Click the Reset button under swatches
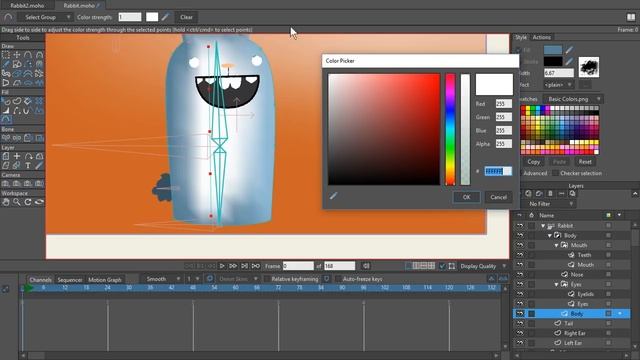Viewport: 640px width, 360px height. [585, 162]
